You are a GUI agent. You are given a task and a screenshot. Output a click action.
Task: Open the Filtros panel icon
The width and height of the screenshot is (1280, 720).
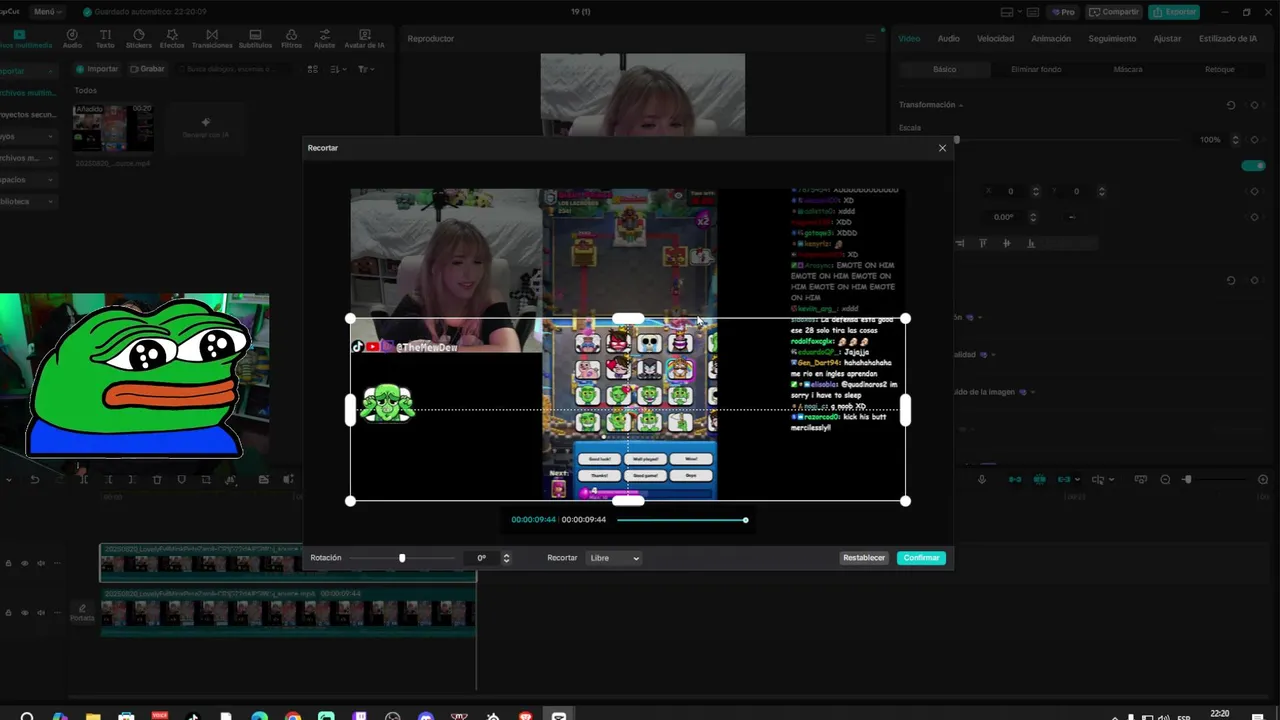(292, 38)
